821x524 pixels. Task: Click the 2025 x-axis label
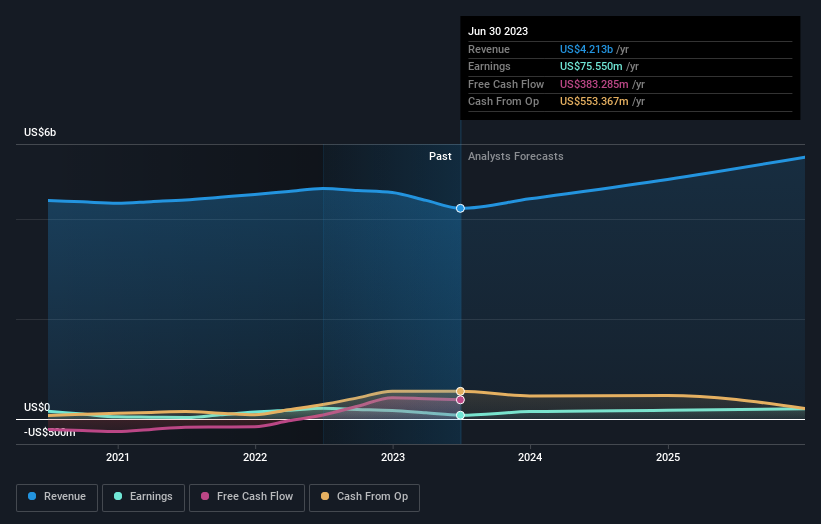pyautogui.click(x=668, y=458)
